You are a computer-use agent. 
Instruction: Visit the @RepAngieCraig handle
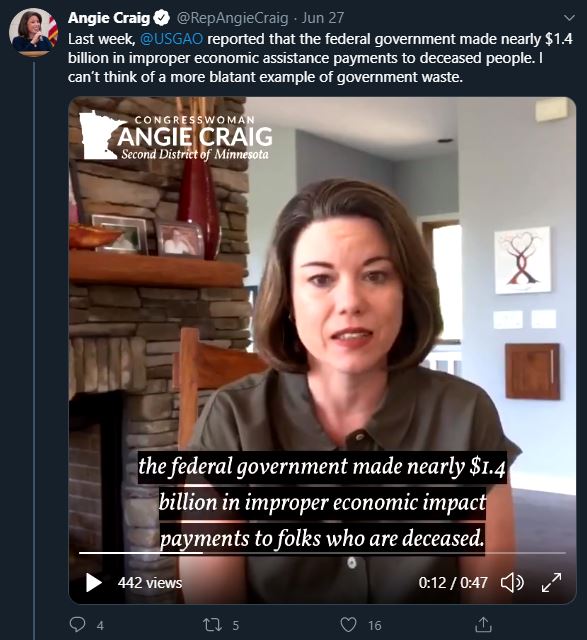[232, 18]
